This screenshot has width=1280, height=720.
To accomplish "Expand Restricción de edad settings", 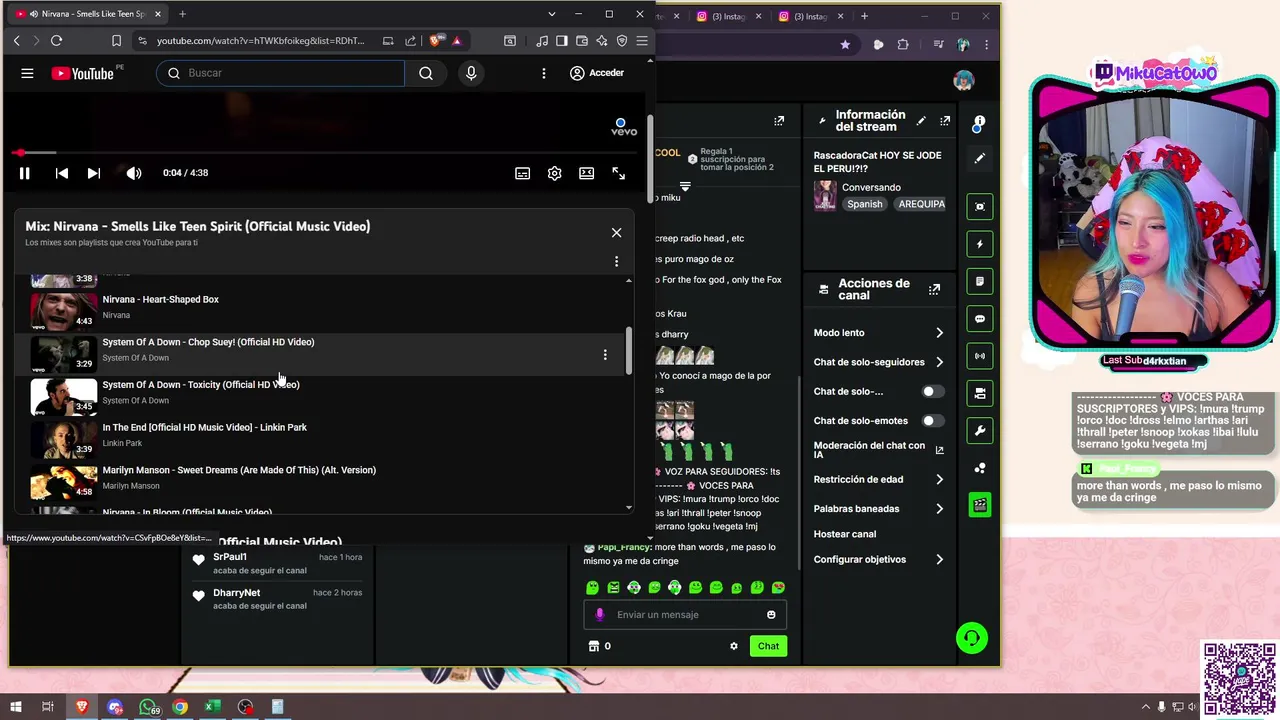I will (x=939, y=480).
